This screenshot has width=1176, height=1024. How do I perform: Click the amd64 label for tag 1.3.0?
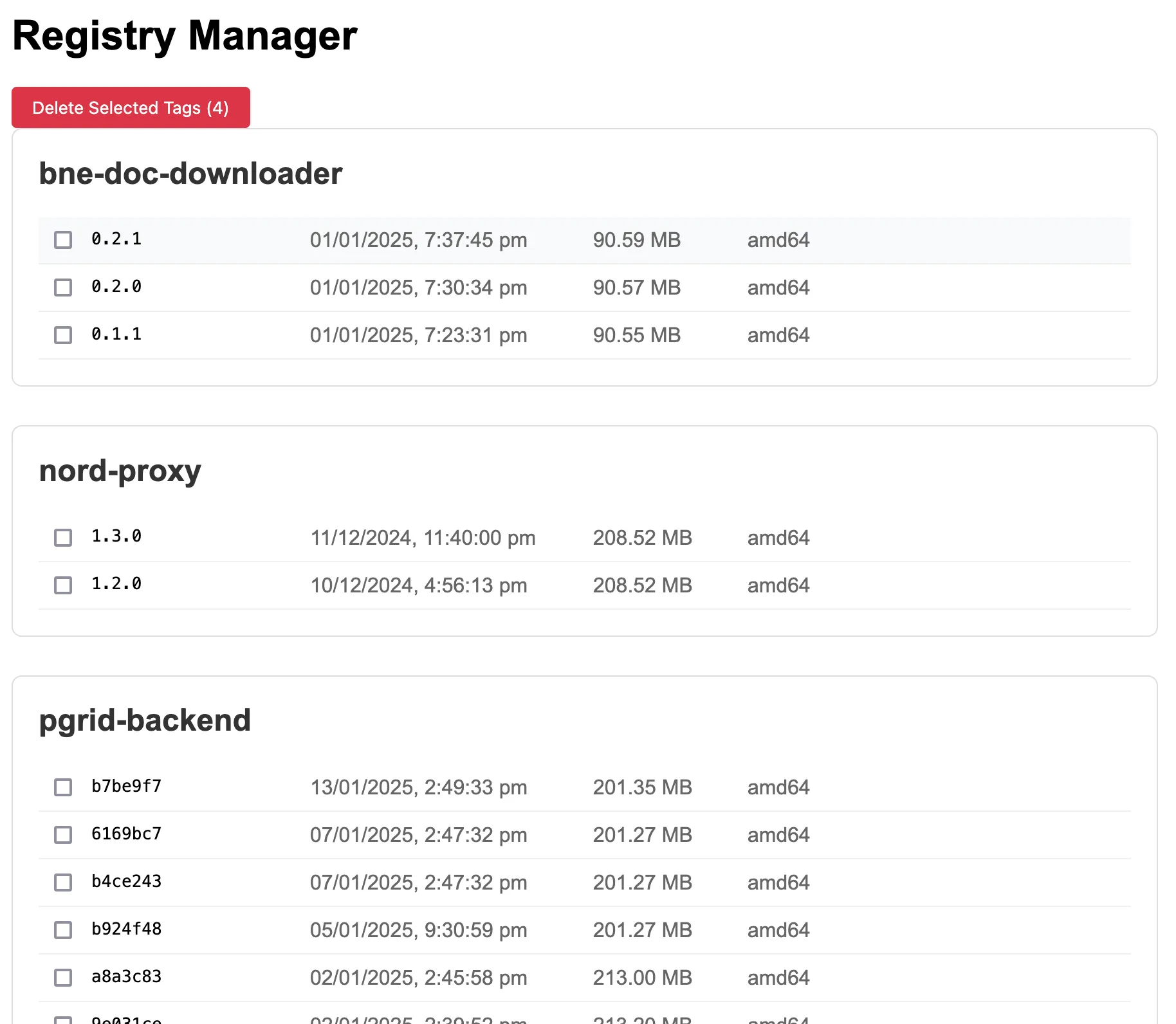pos(778,538)
